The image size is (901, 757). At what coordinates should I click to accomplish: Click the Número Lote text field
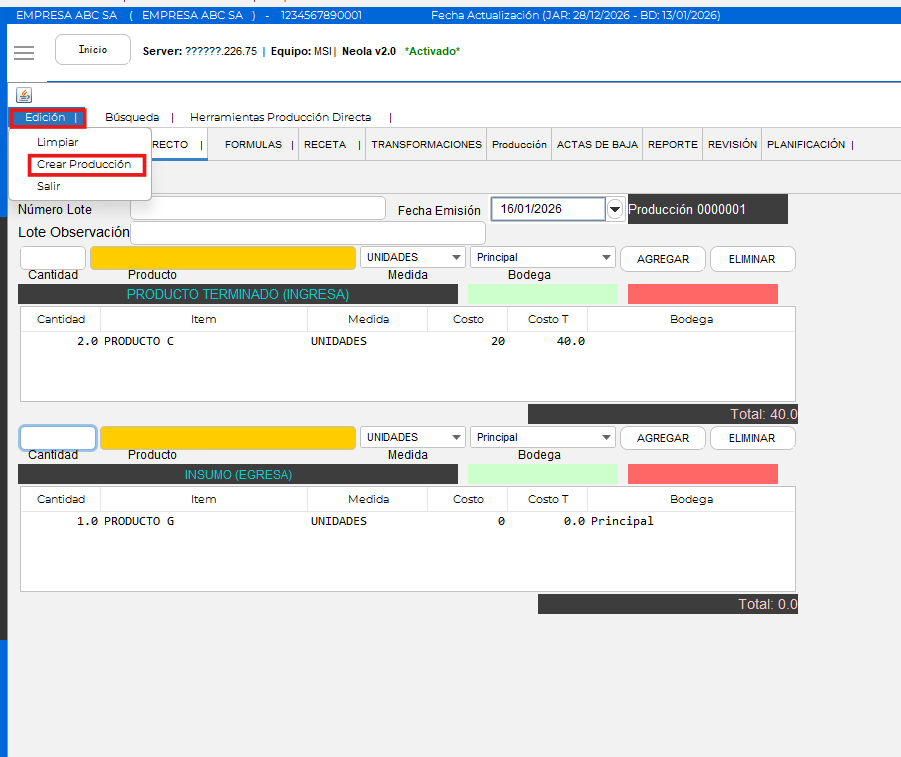(x=257, y=208)
